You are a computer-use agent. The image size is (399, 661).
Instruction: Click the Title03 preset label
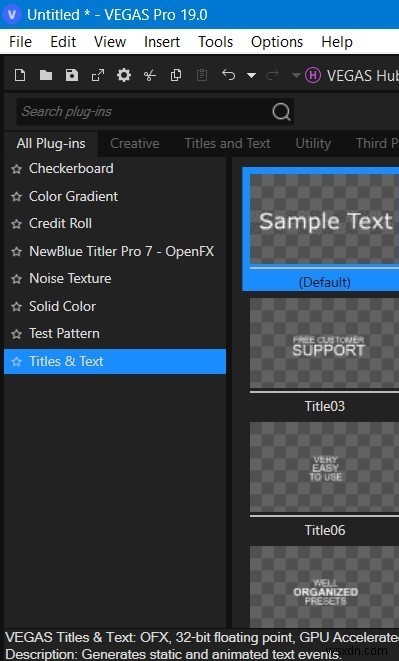tap(325, 406)
